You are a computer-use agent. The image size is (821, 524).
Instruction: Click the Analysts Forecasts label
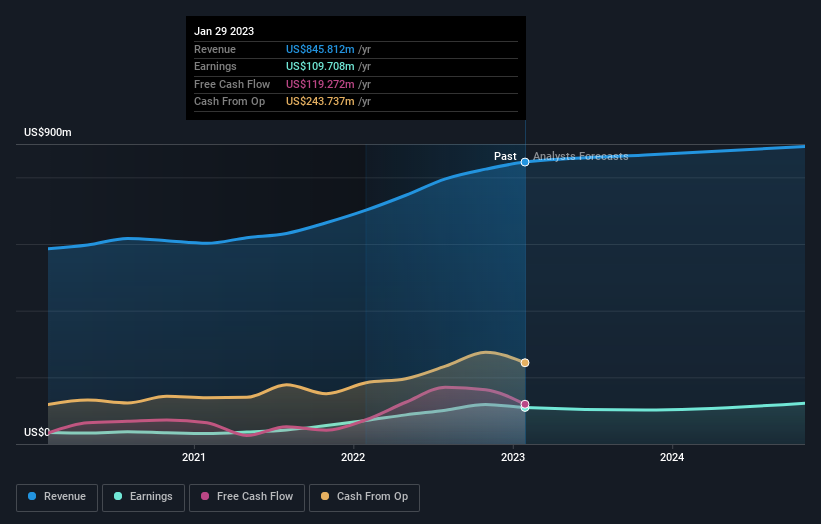pos(581,156)
